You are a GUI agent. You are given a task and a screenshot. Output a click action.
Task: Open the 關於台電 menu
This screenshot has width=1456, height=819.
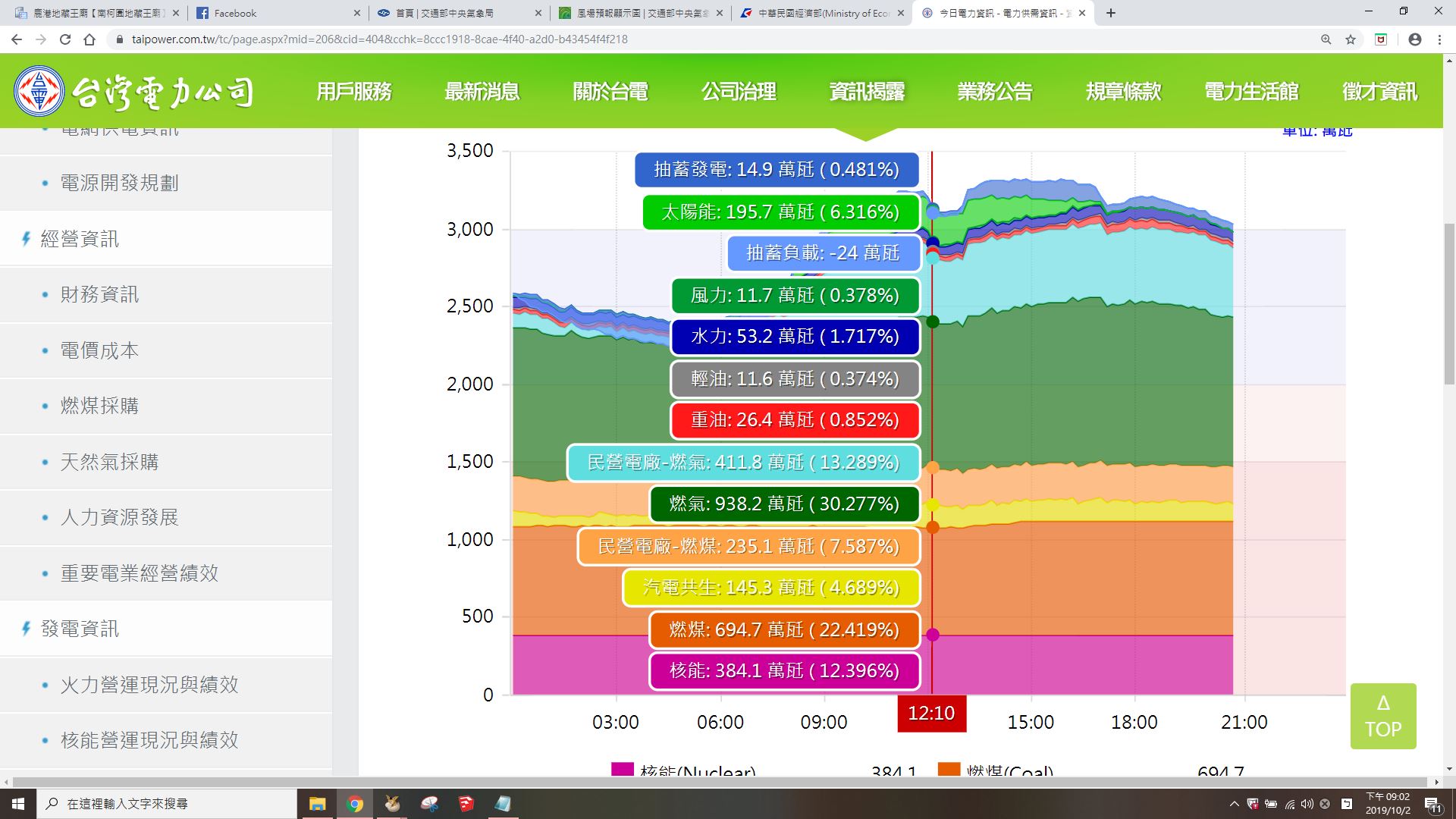[x=610, y=92]
